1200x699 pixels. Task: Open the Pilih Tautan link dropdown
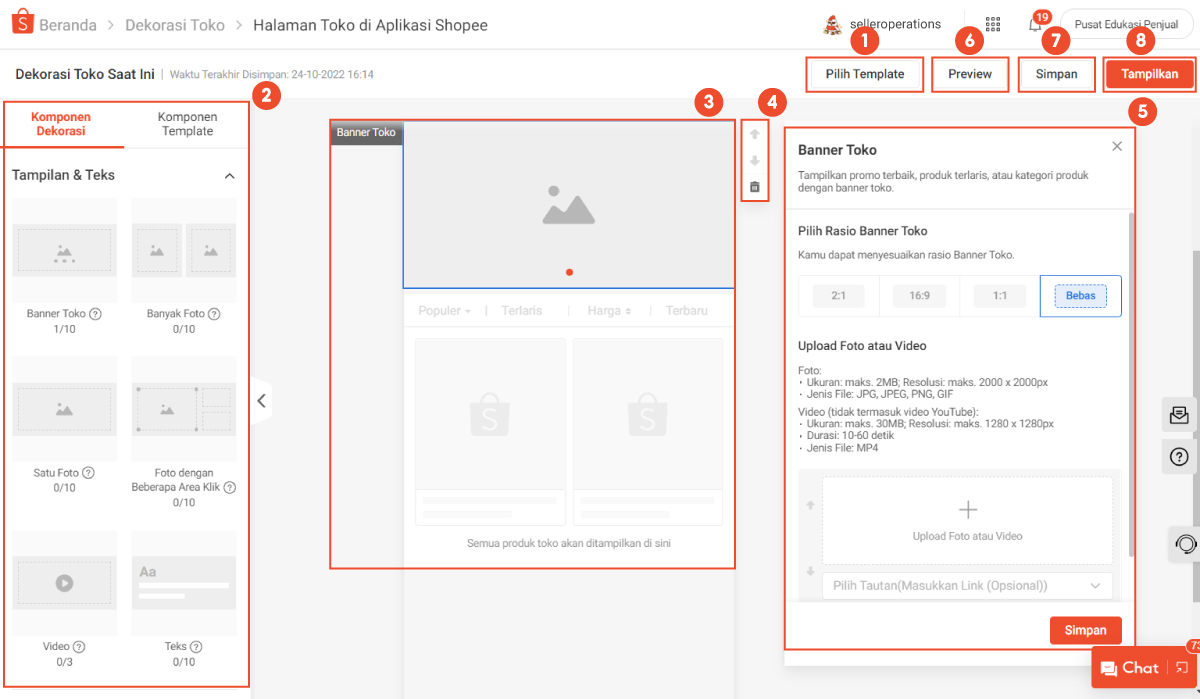click(967, 585)
